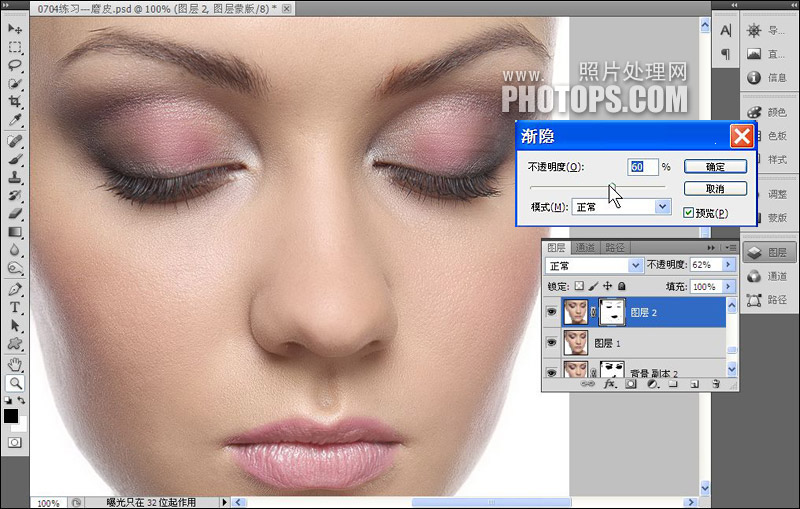This screenshot has width=800, height=509.
Task: Open the layers panel options menu
Action: point(730,247)
